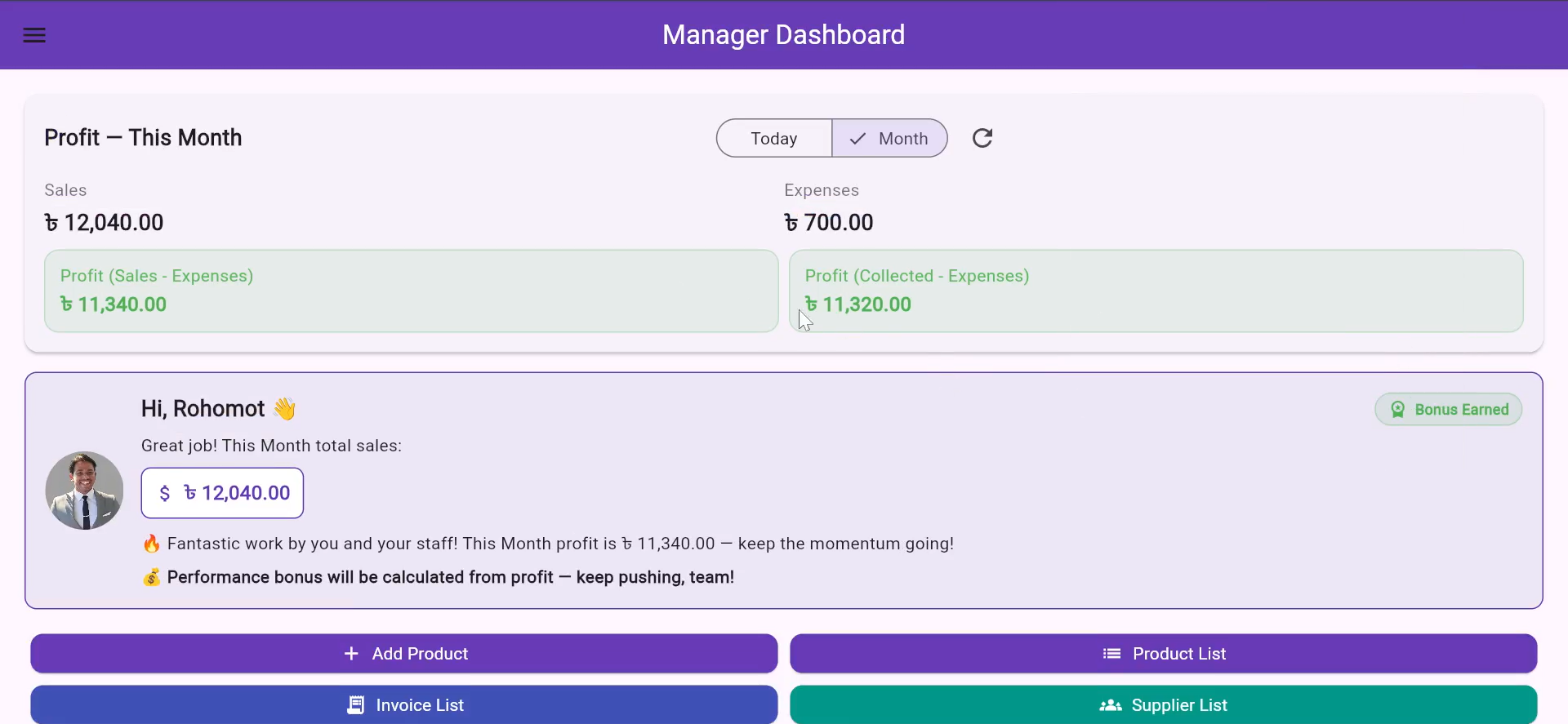1568x724 pixels.
Task: Click the Hi, Rohomot greeting
Action: (218, 408)
